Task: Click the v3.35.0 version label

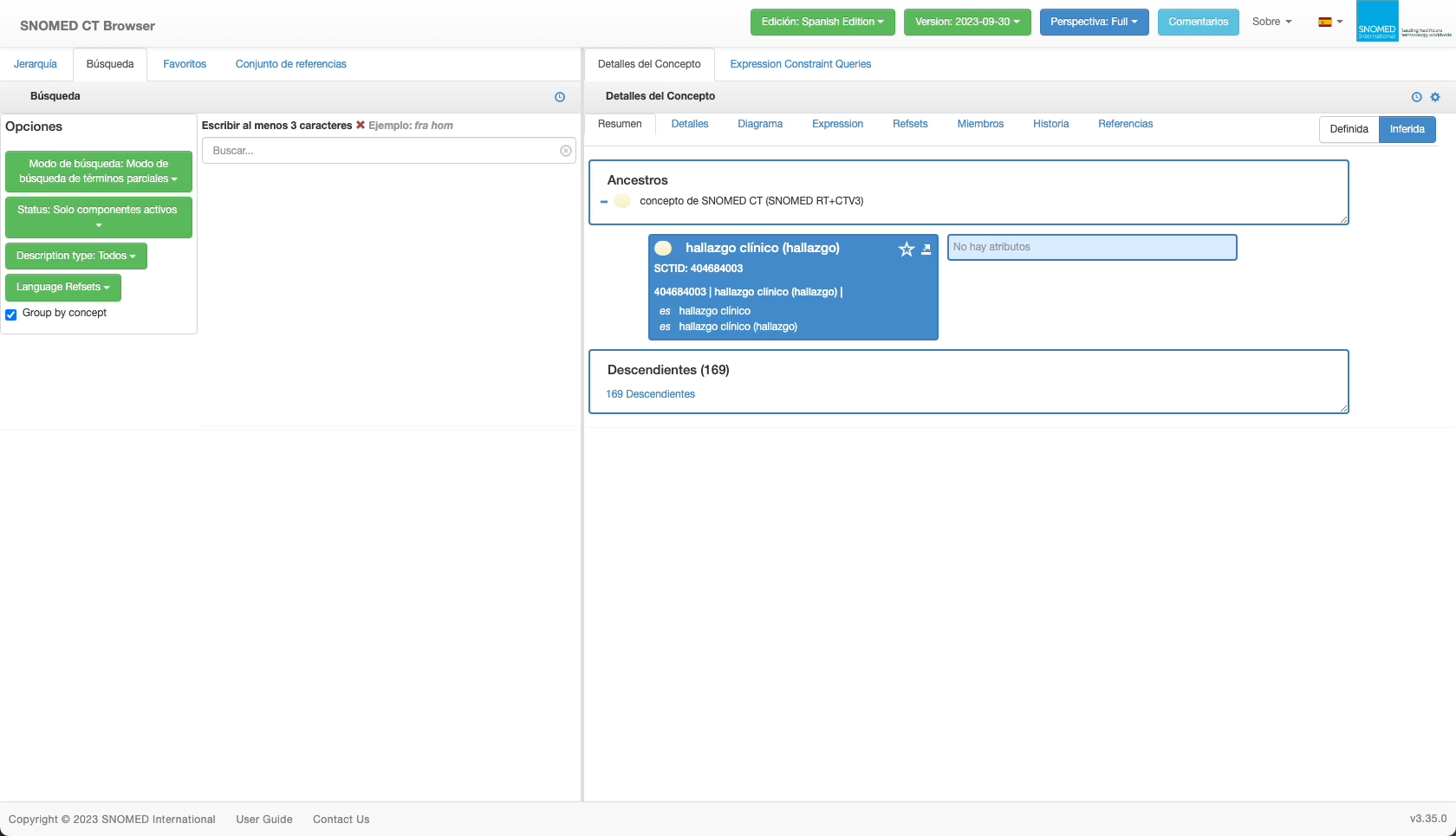Action: [1428, 819]
